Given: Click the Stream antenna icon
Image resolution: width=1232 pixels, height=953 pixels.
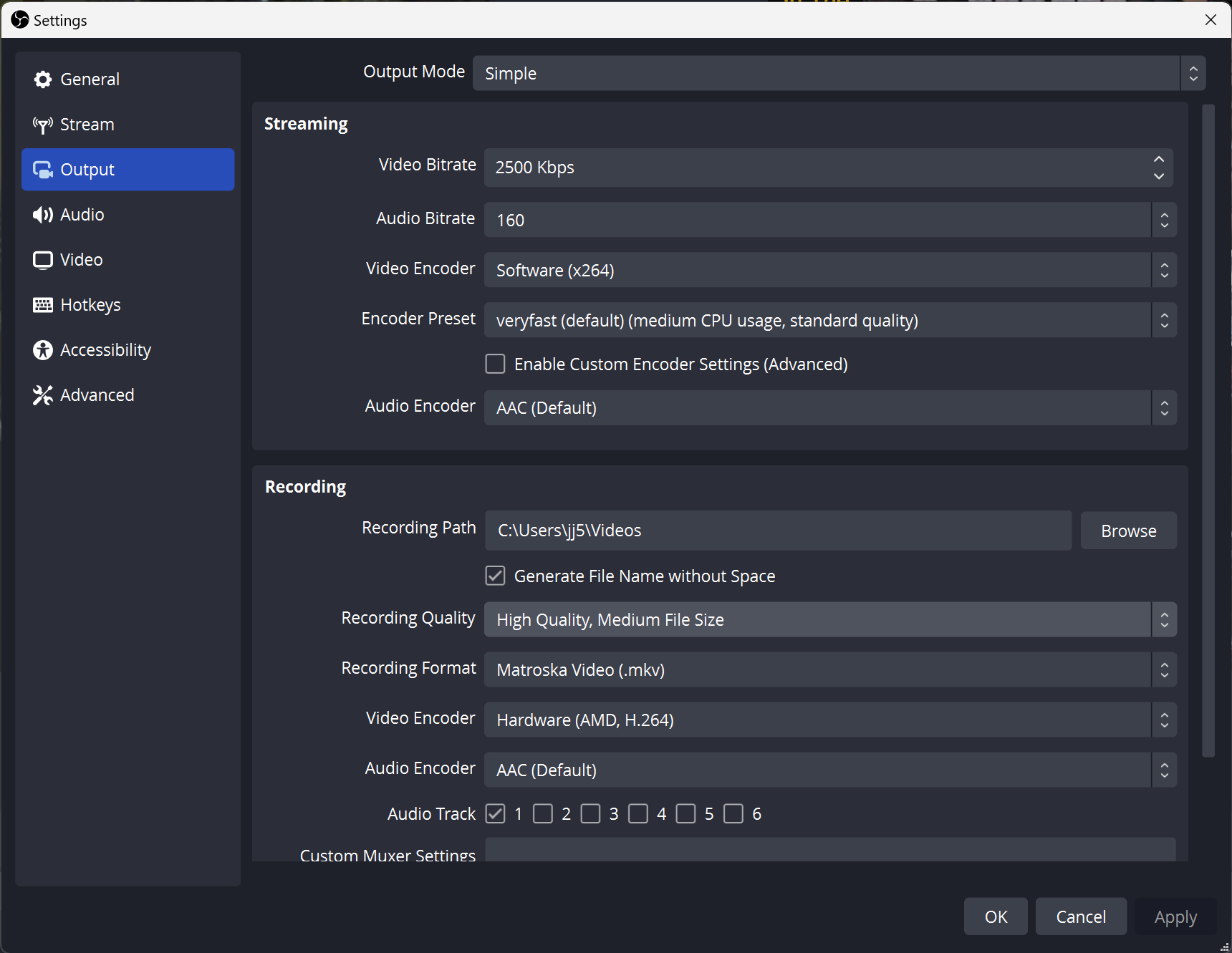Looking at the screenshot, I should 43,125.
